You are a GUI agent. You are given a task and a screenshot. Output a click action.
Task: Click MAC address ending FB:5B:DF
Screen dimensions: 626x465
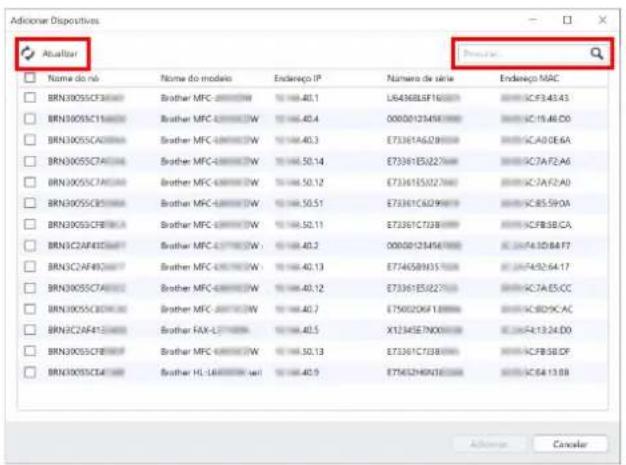point(535,352)
